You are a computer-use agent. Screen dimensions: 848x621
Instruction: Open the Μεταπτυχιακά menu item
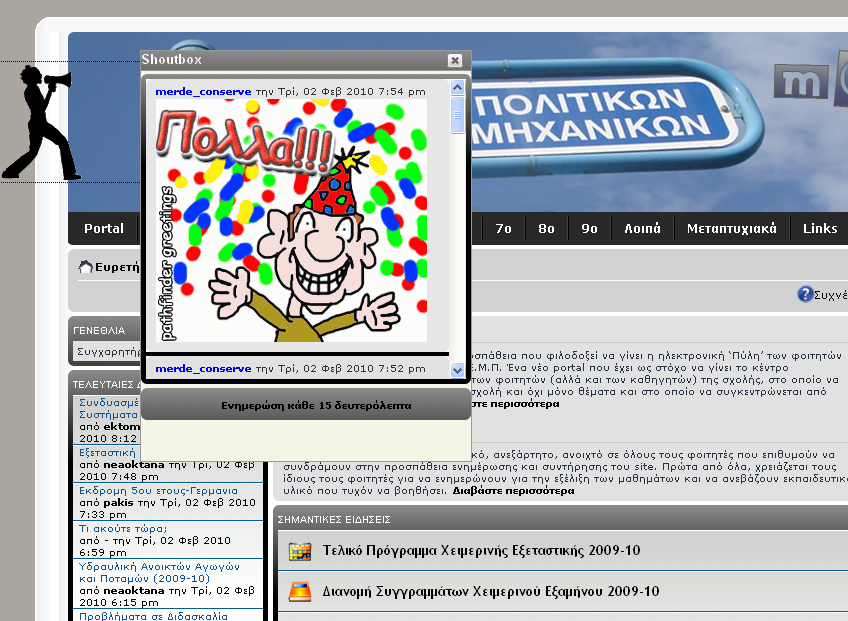731,229
